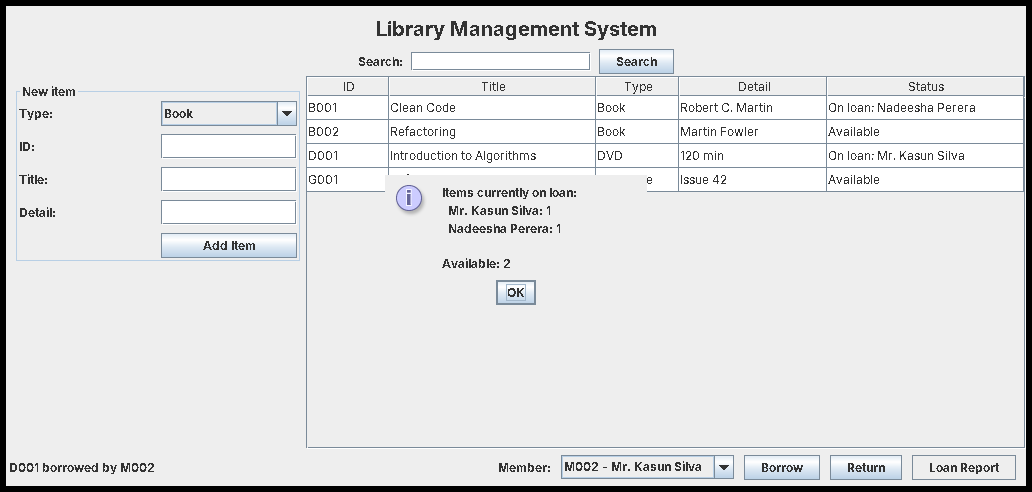Select the On loan: Nadeesha Perera status cell

click(925, 108)
